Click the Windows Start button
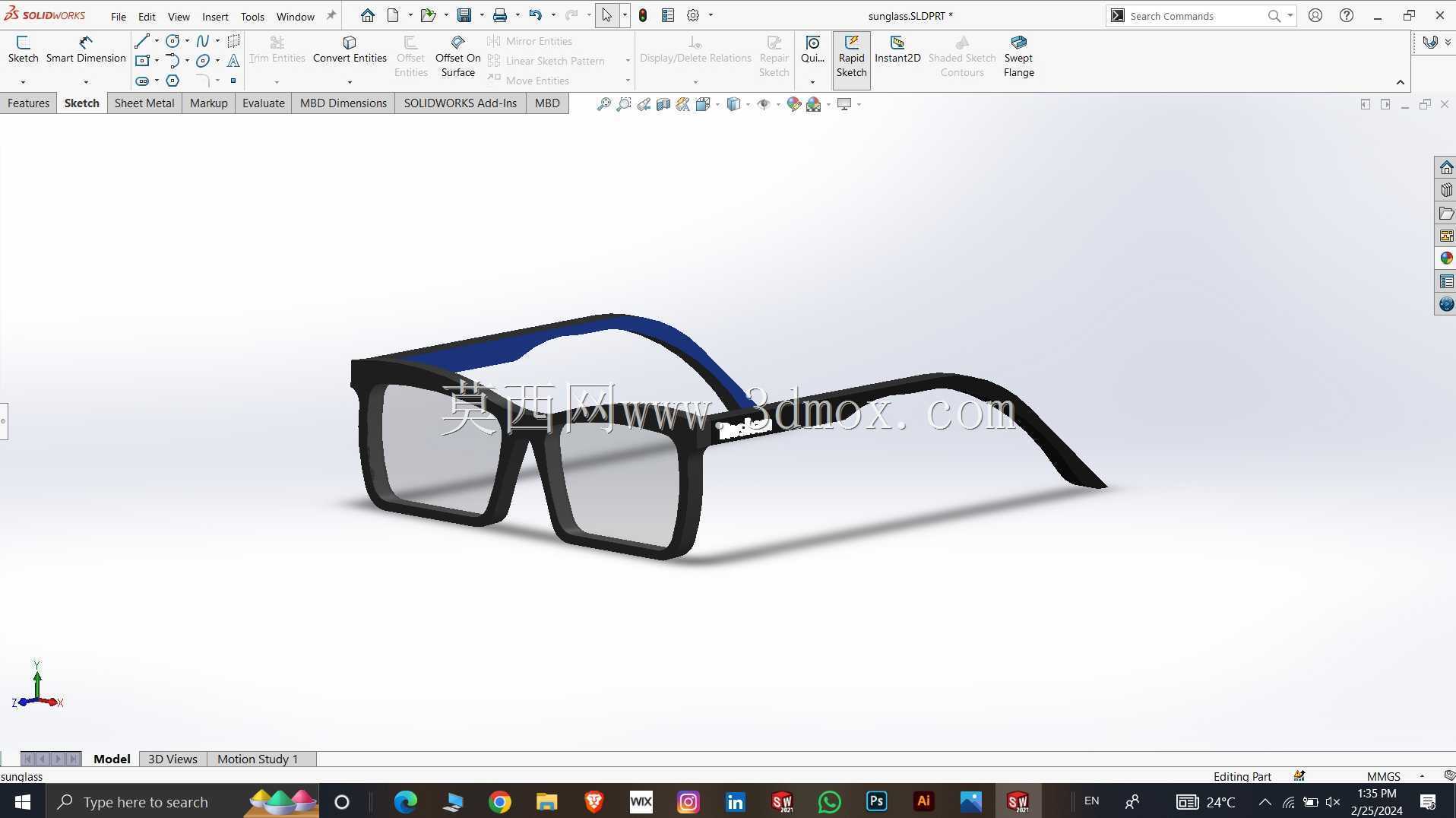Image resolution: width=1456 pixels, height=818 pixels. (x=23, y=802)
